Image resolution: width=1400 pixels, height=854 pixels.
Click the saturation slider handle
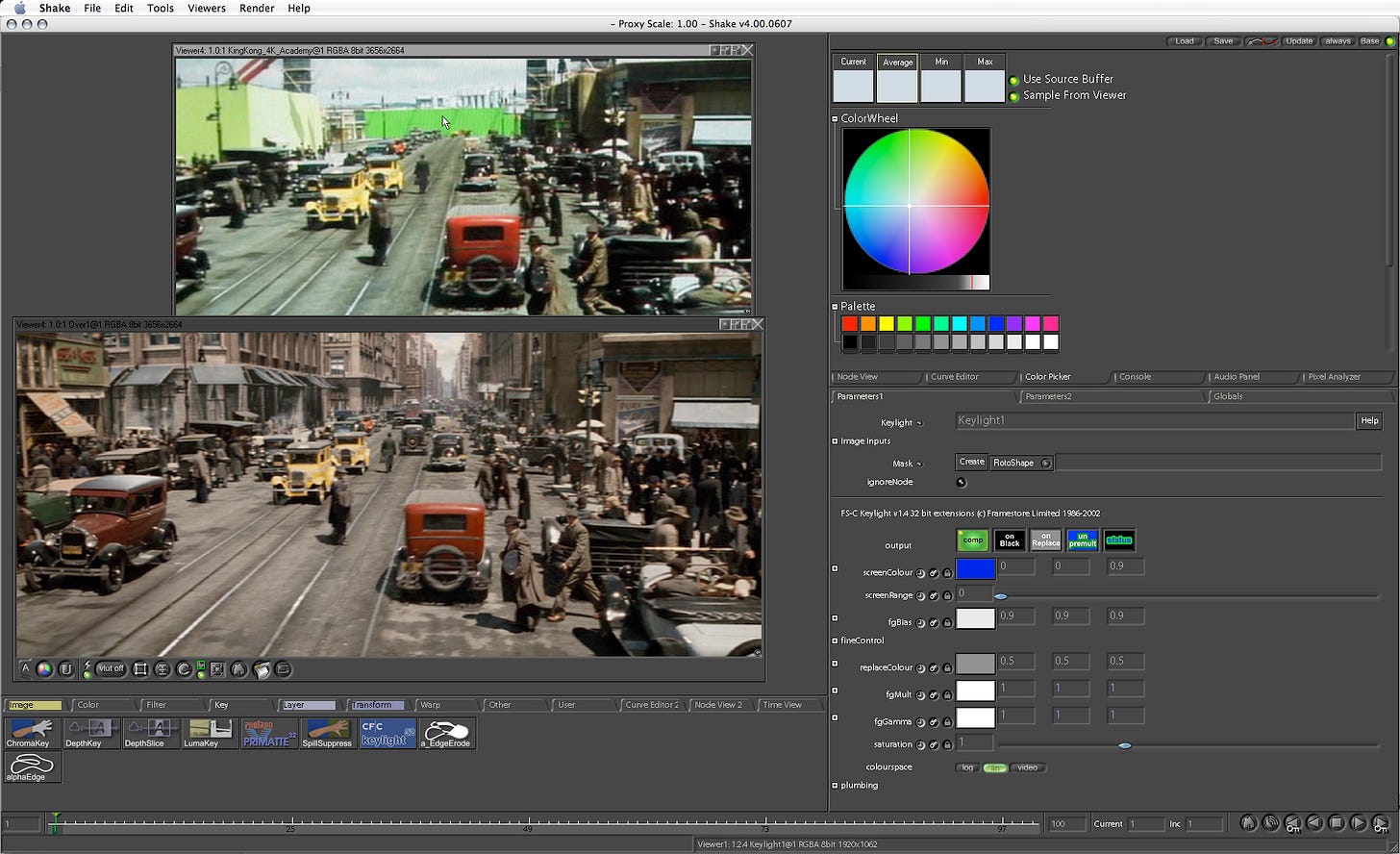[1125, 745]
